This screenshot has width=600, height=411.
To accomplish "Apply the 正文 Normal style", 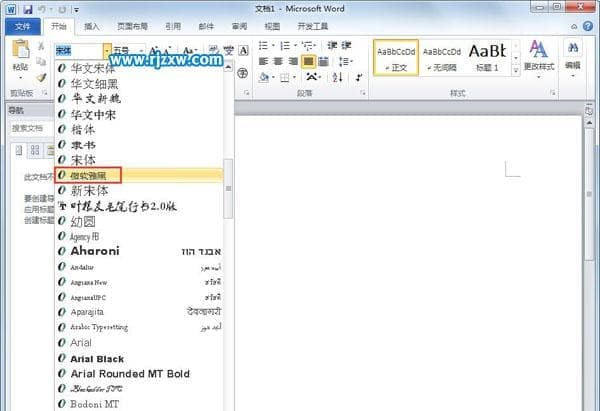I will 396,58.
